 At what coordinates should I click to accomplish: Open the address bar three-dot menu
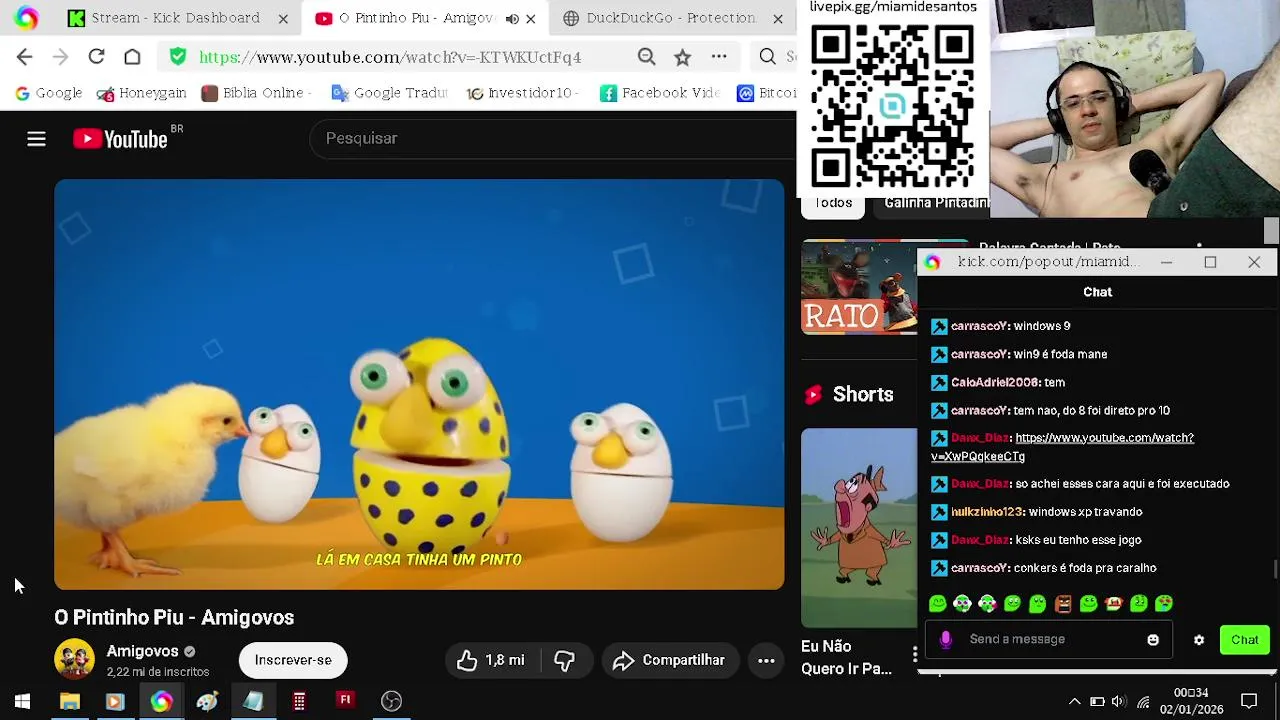point(719,57)
